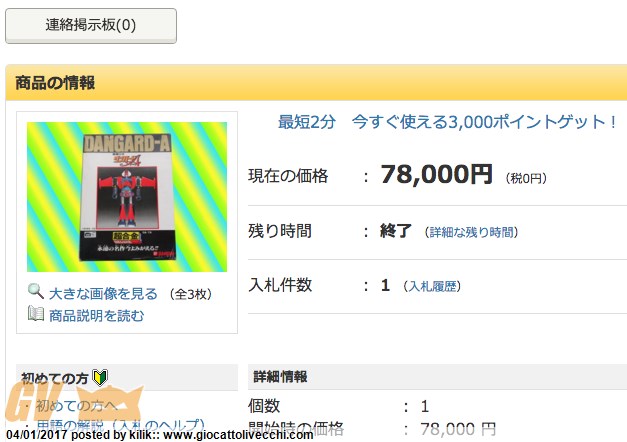The image size is (627, 442).
Task: Open the 商品説明を読む link
Action: click(x=96, y=316)
